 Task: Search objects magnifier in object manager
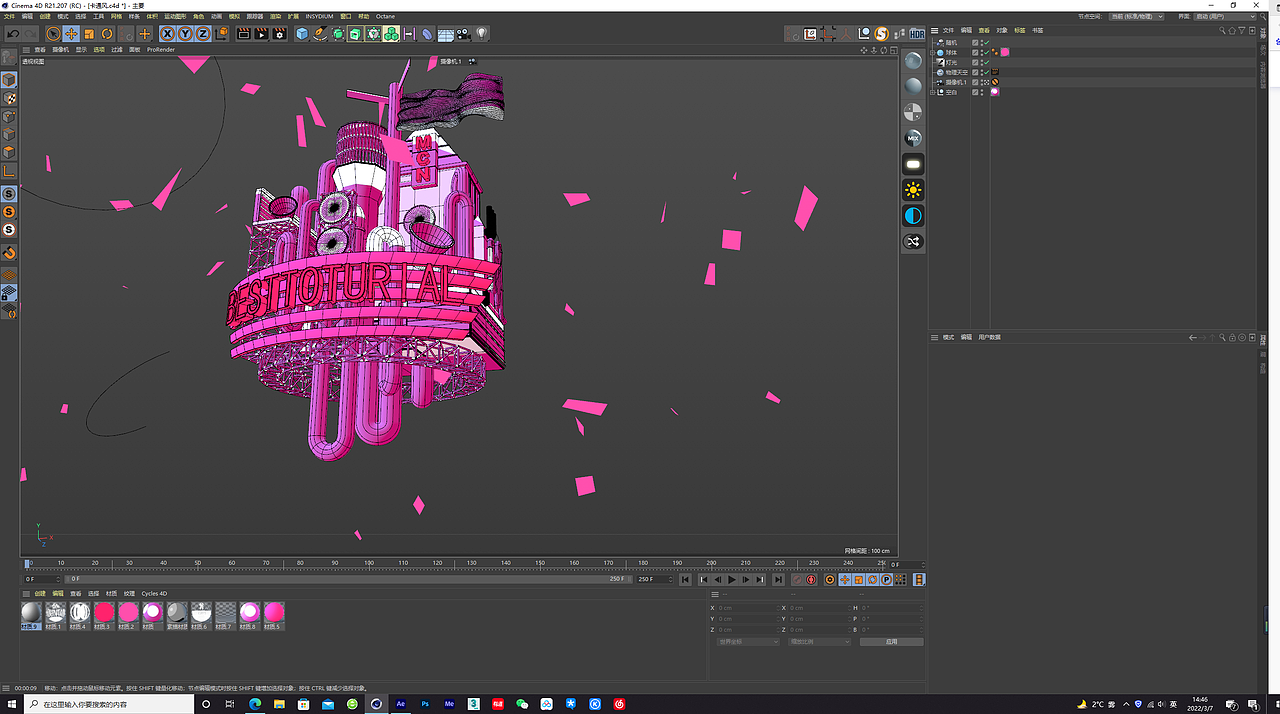click(1222, 30)
